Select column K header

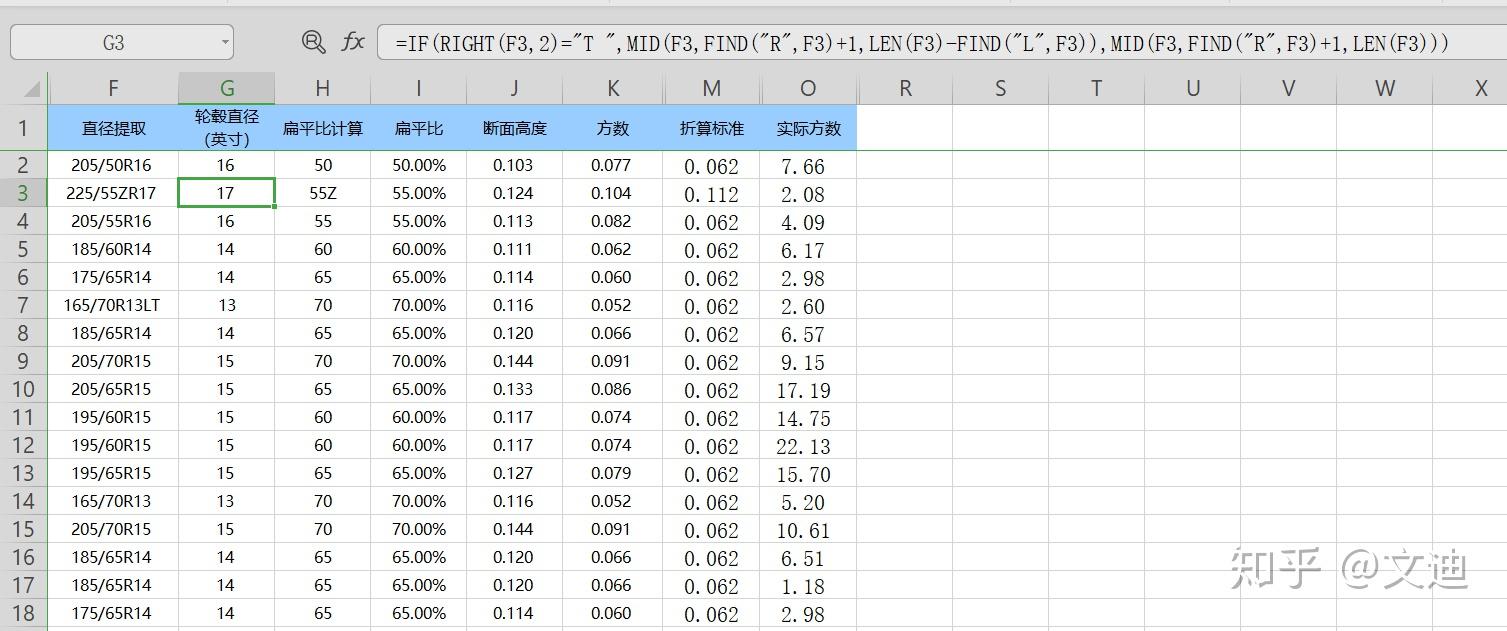612,88
